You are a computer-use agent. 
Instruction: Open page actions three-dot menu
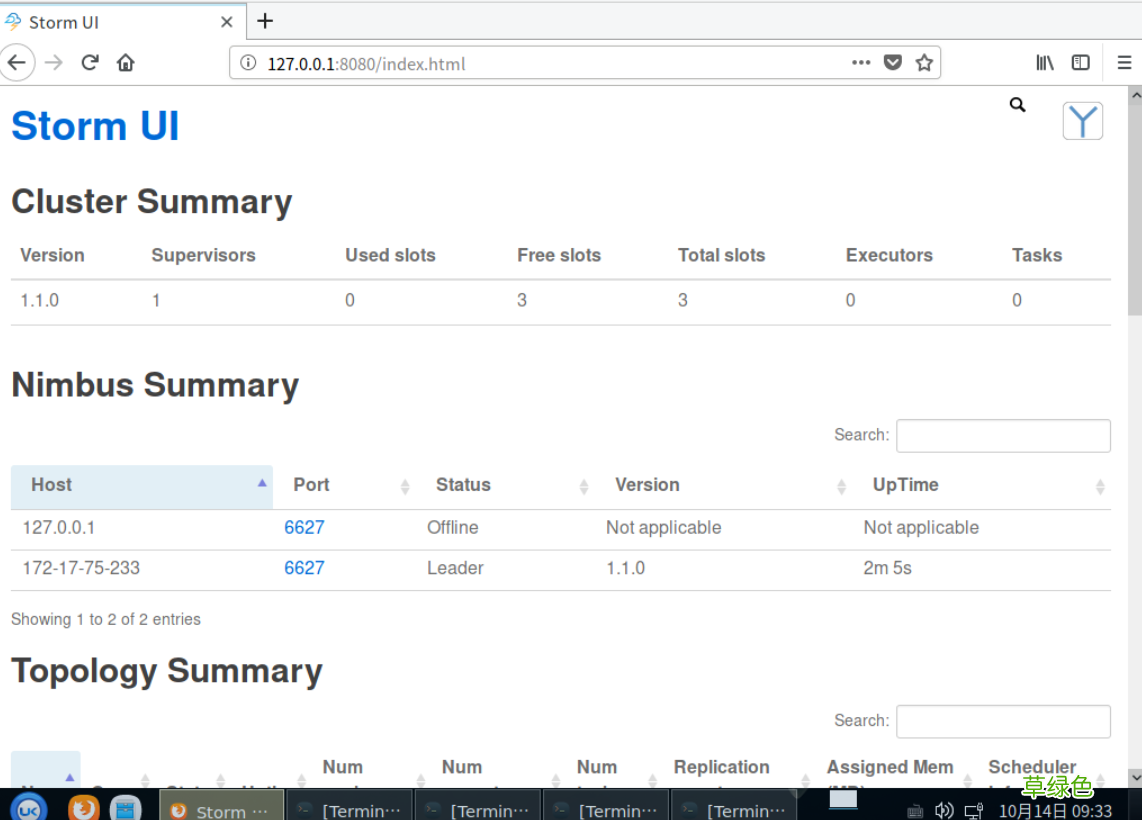pyautogui.click(x=861, y=63)
